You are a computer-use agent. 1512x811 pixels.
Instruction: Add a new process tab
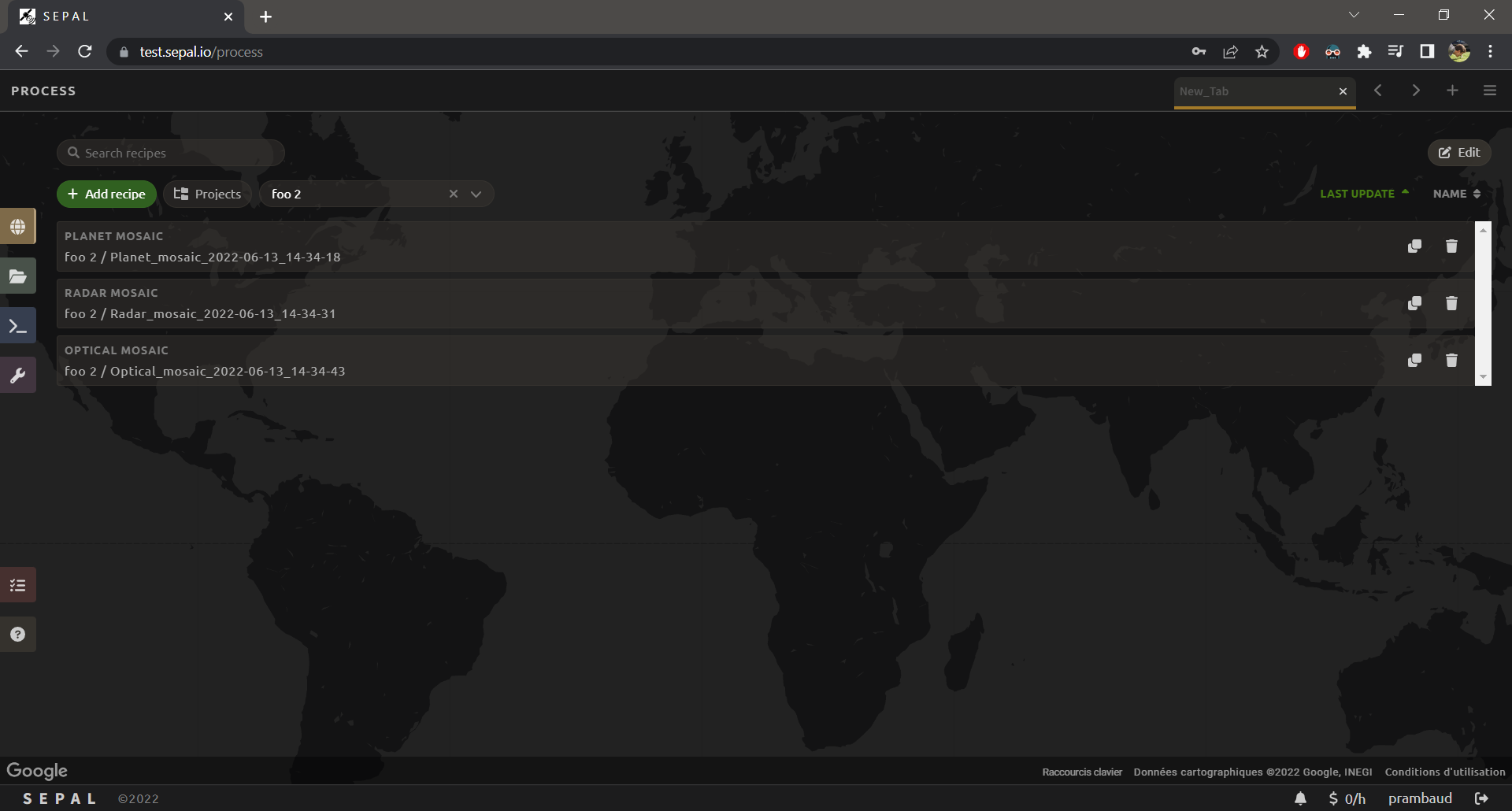point(1452,91)
